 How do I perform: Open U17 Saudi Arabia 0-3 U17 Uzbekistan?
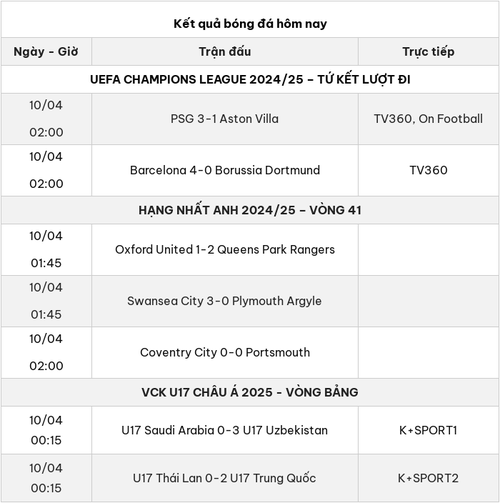point(225,430)
